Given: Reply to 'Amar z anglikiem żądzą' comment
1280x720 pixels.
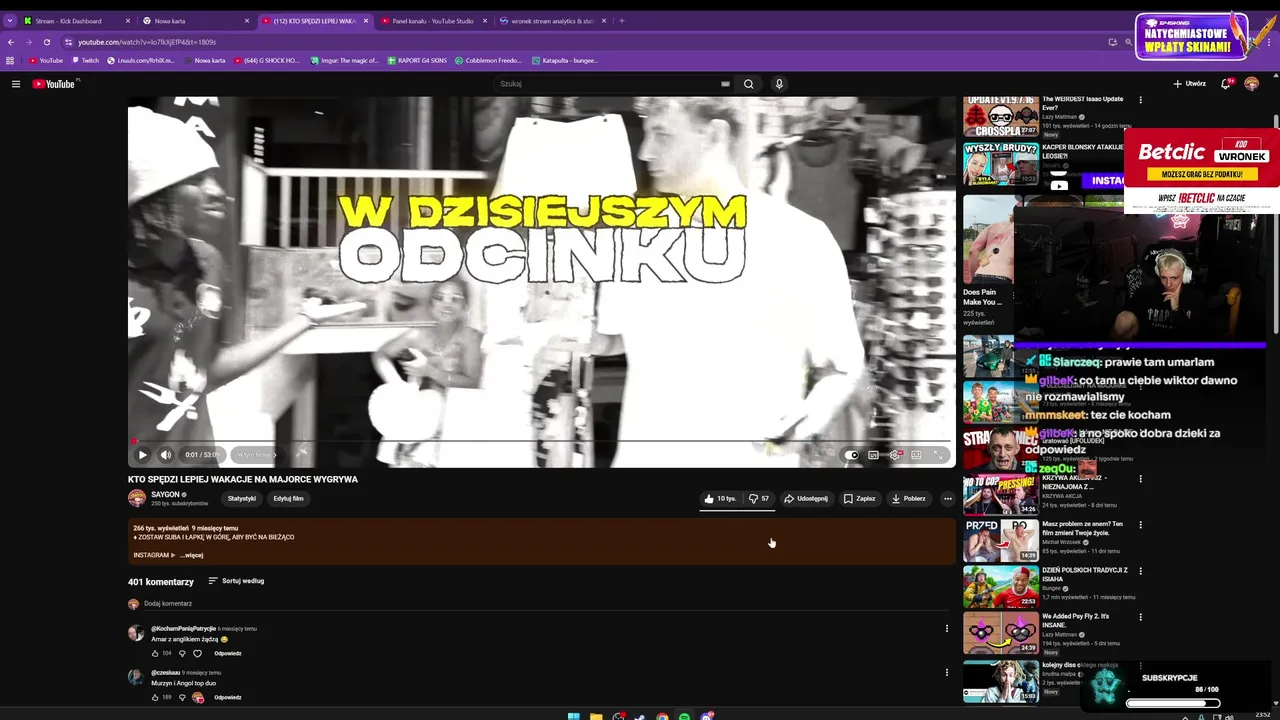Looking at the screenshot, I should (228, 654).
